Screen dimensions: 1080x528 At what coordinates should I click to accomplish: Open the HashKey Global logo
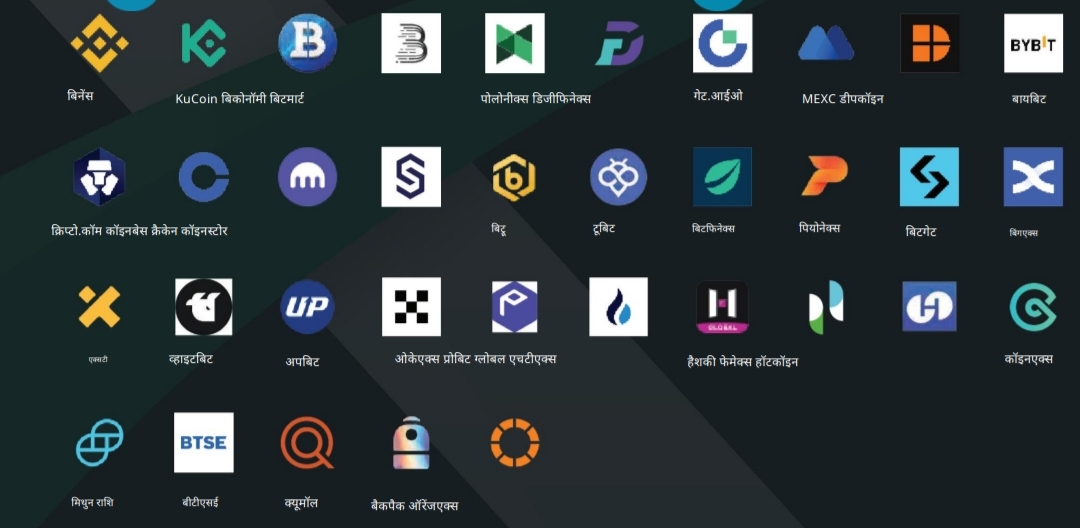pos(722,307)
